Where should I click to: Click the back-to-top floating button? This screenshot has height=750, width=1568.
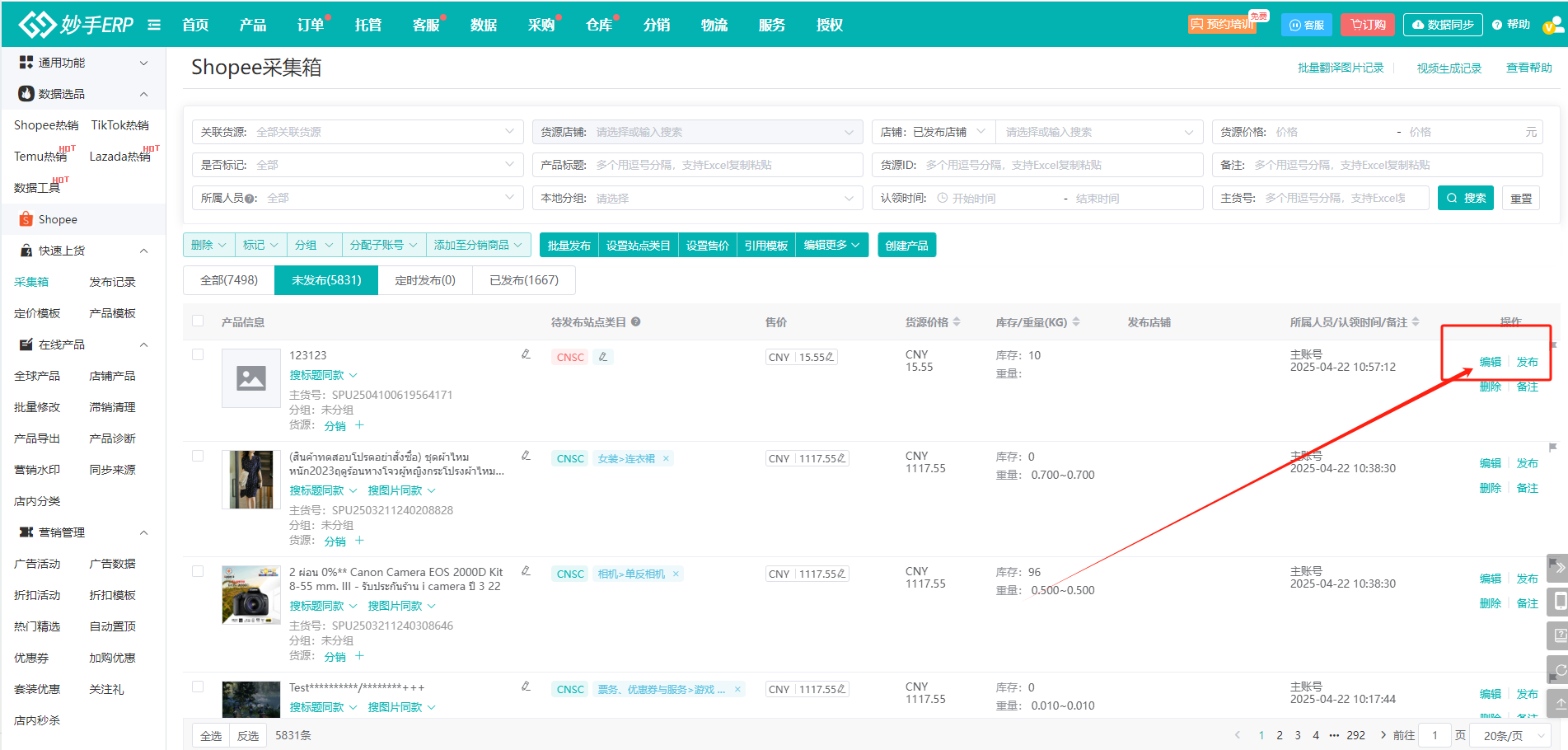click(1559, 703)
